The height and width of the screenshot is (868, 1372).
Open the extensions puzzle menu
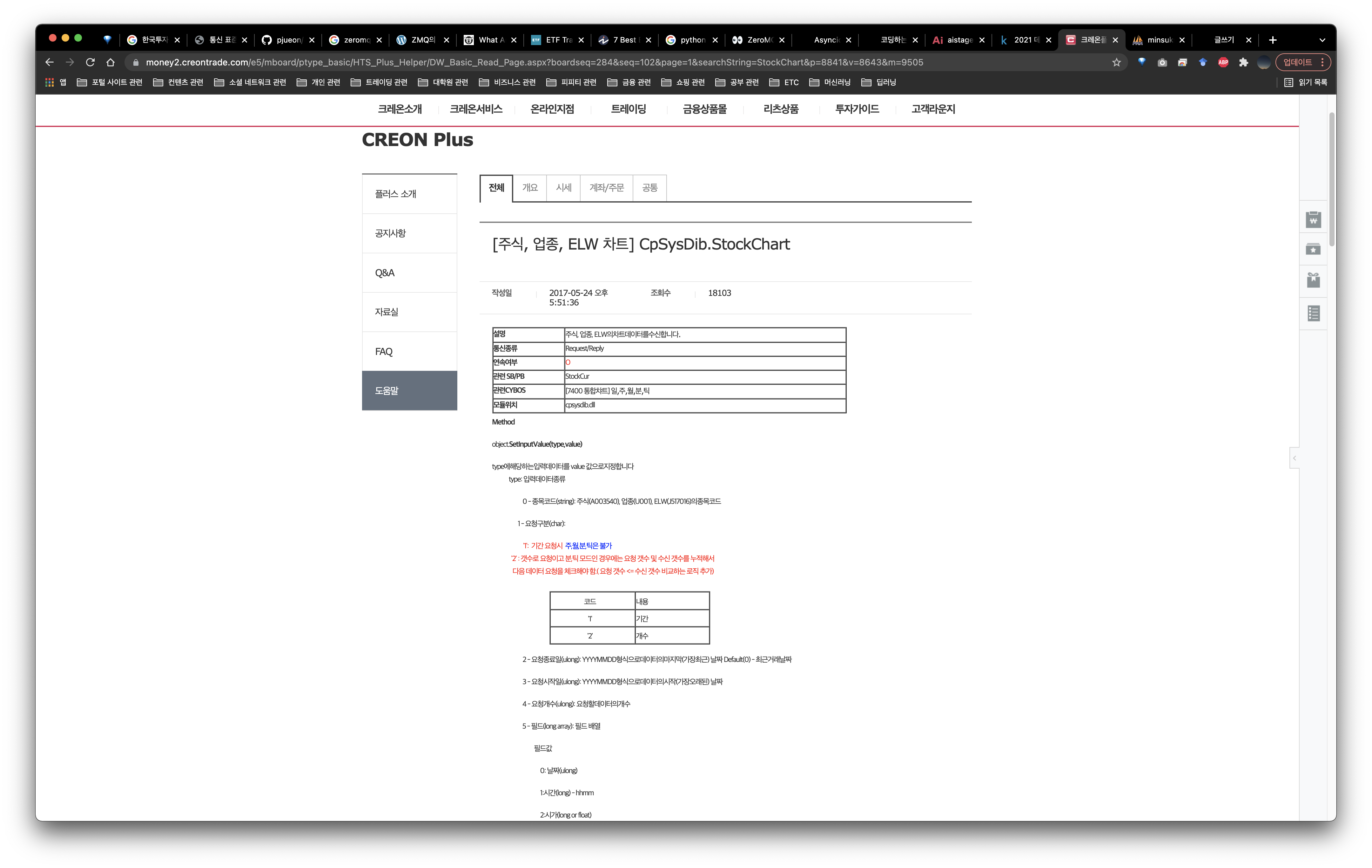1243,62
